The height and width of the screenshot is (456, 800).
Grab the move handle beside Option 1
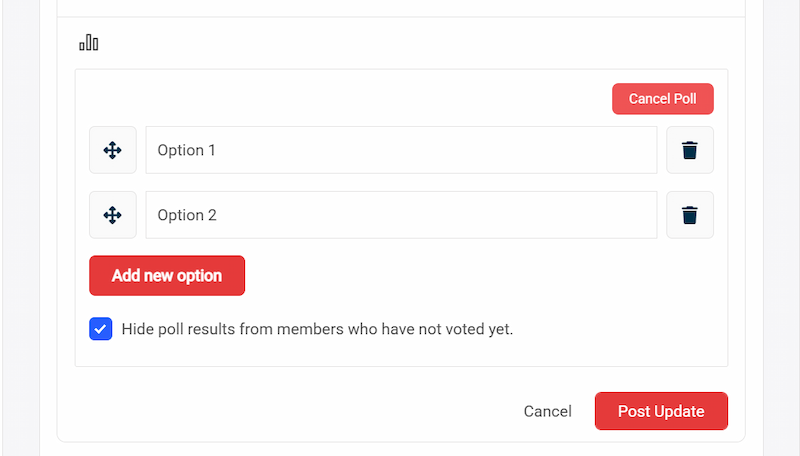pos(113,150)
